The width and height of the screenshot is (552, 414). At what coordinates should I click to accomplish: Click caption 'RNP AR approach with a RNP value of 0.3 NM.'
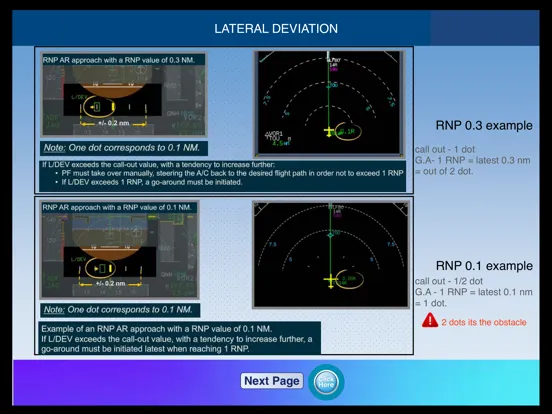pos(119,60)
